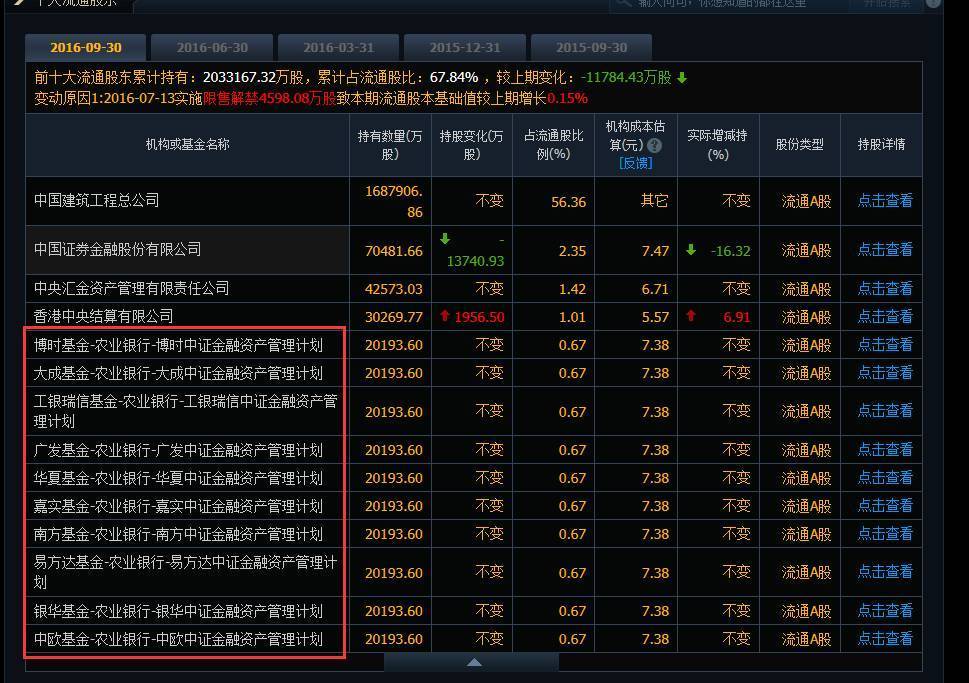
Task: Select 中欧基金-农业银行-中欧中证金融资产管理计划
Action: pyautogui.click(x=178, y=639)
